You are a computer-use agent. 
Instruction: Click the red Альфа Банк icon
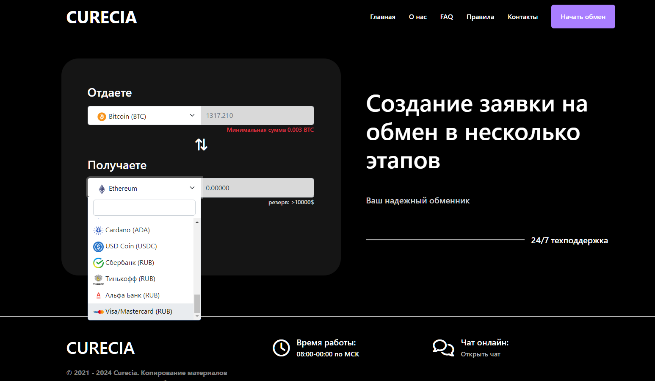pos(99,295)
